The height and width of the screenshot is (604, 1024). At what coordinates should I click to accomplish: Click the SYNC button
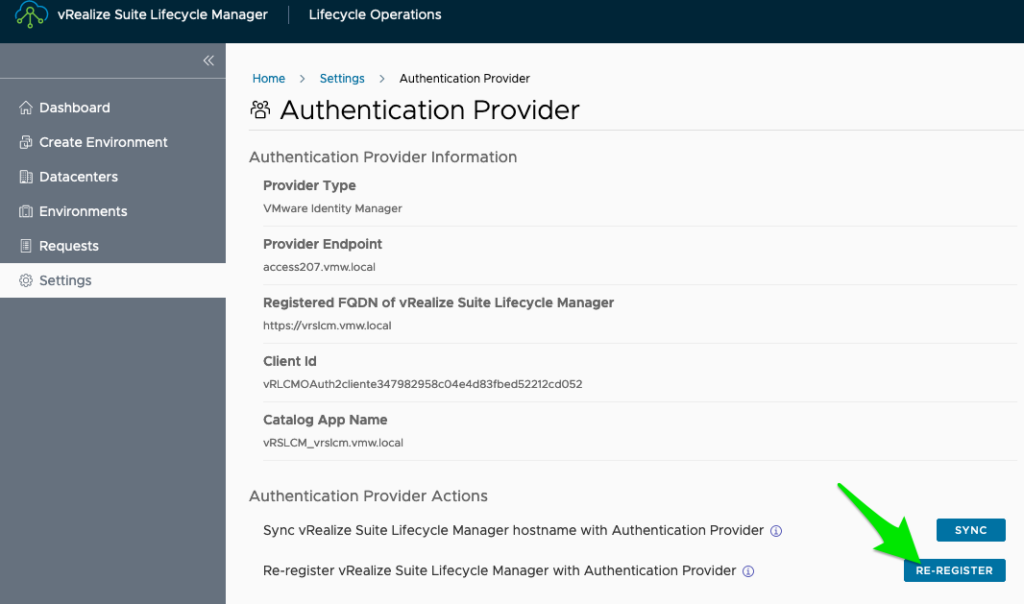pyautogui.click(x=970, y=530)
